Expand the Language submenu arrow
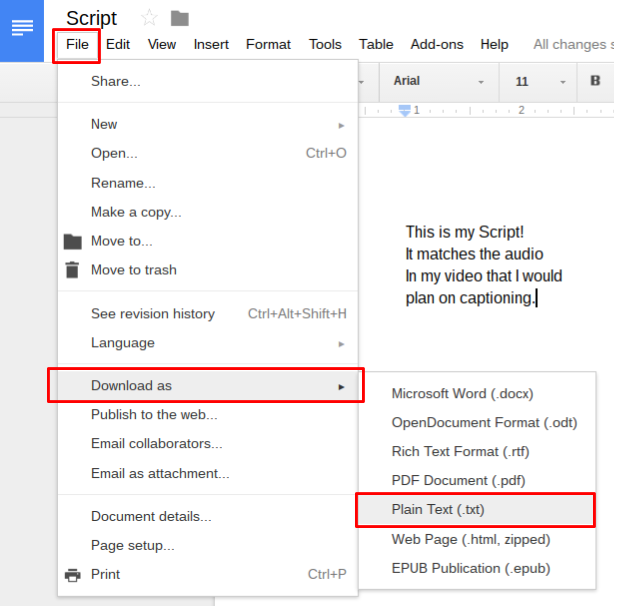Screen dimensions: 631x607 point(341,344)
